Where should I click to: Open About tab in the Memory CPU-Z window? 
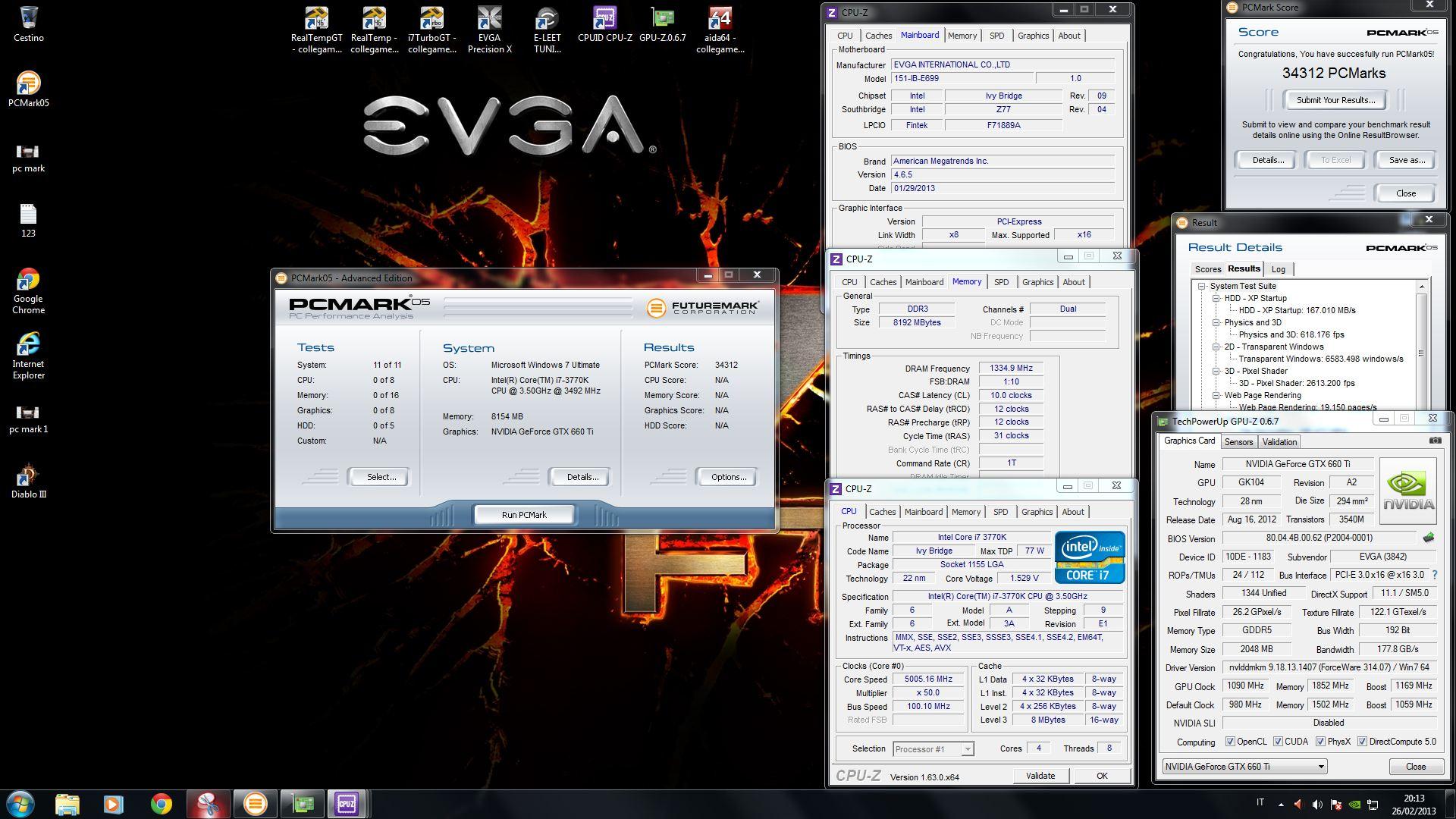click(x=1073, y=282)
